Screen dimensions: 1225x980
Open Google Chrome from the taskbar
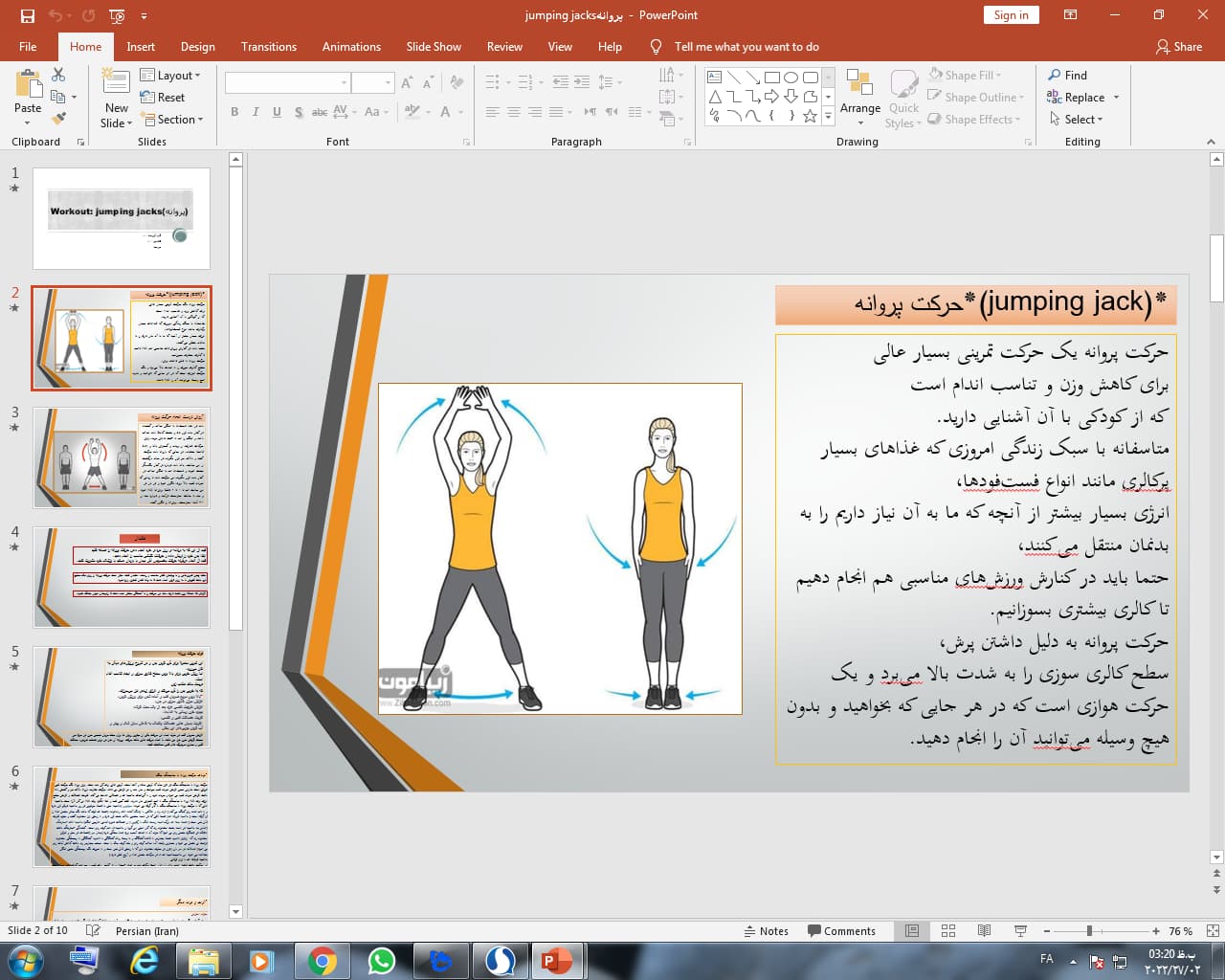(322, 960)
